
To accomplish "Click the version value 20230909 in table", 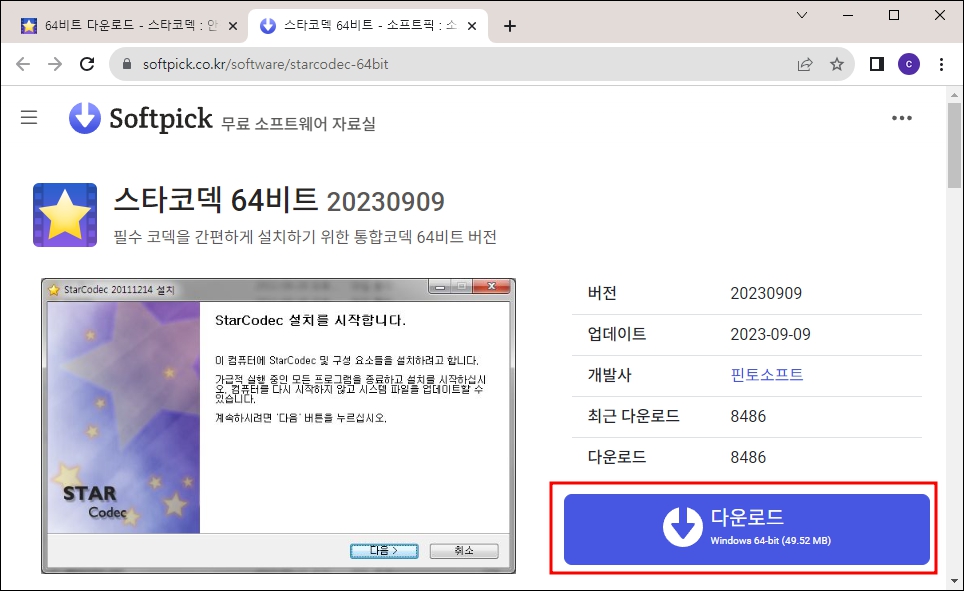I will point(766,293).
